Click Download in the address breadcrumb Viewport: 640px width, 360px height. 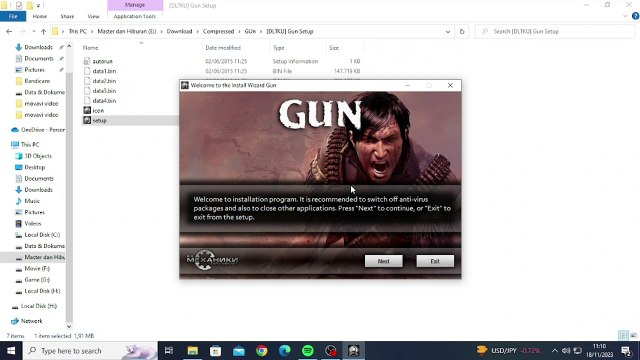tap(179, 31)
